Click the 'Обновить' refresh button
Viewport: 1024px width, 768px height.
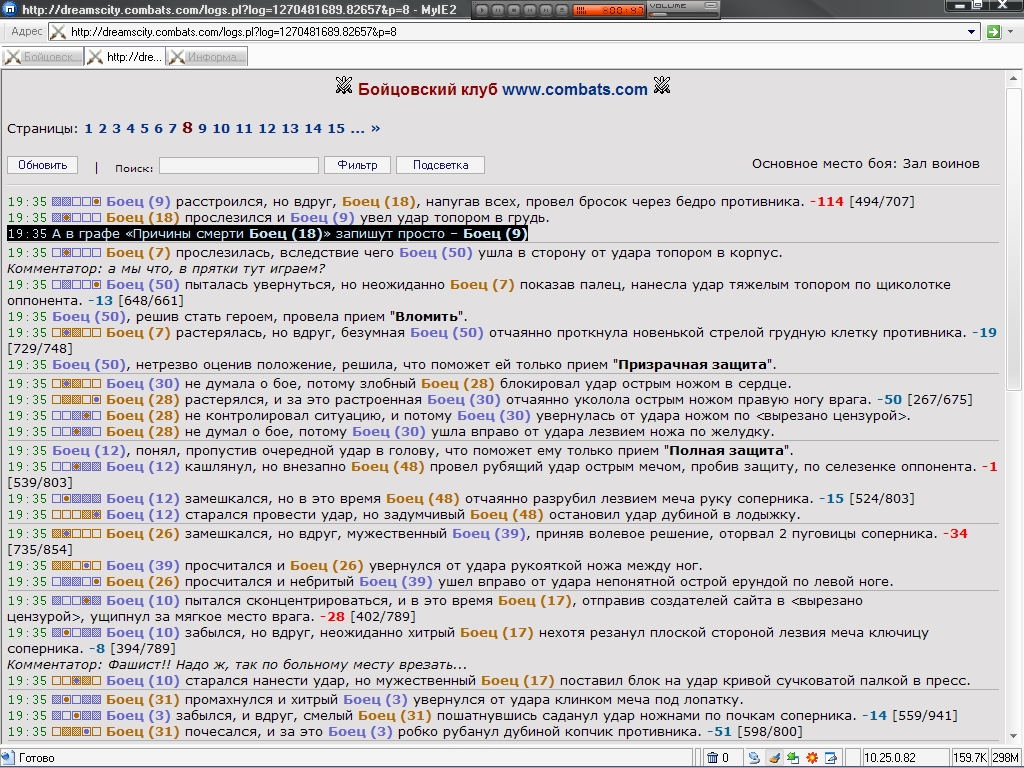pos(42,165)
